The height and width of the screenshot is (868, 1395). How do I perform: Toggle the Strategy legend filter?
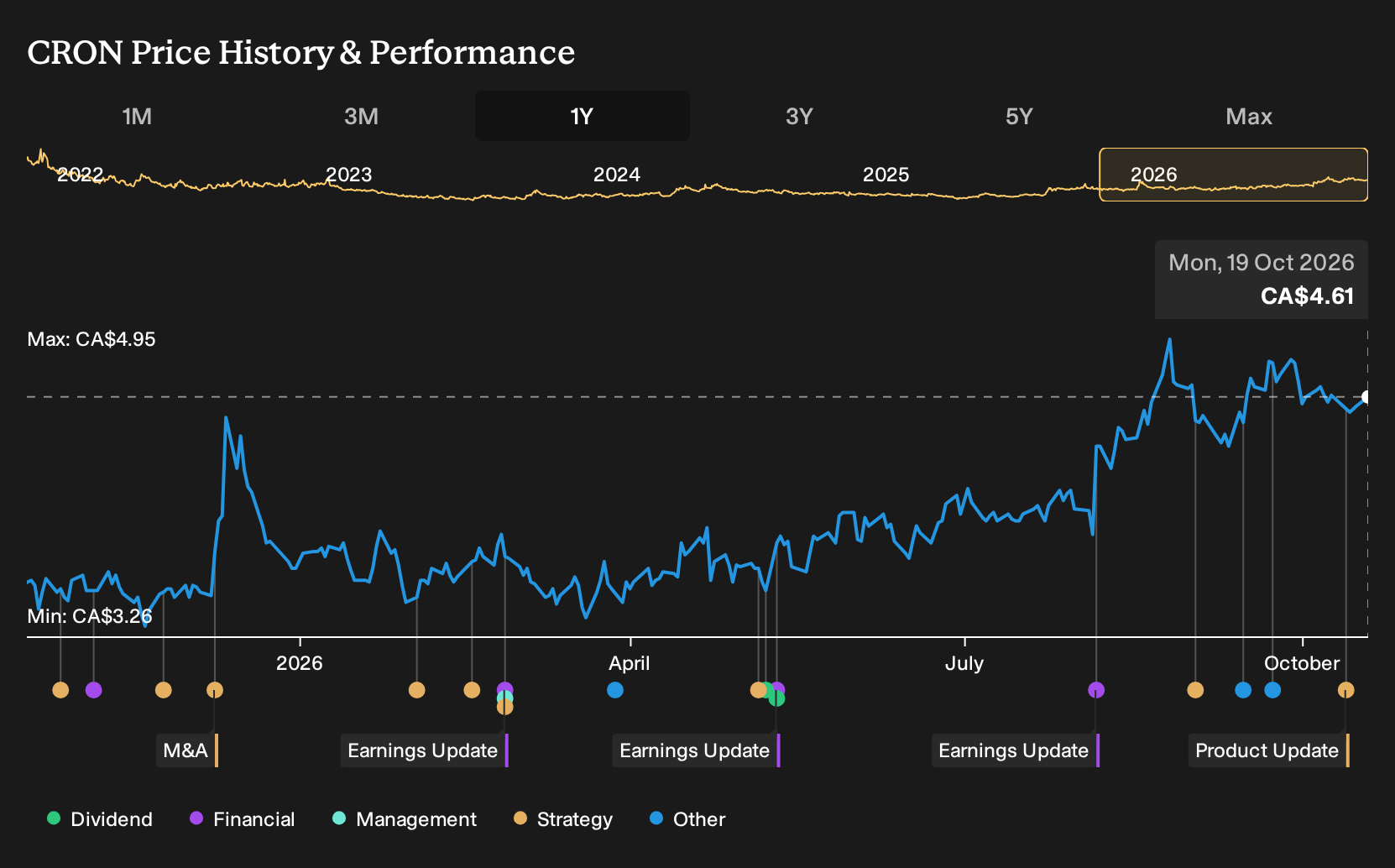562,818
